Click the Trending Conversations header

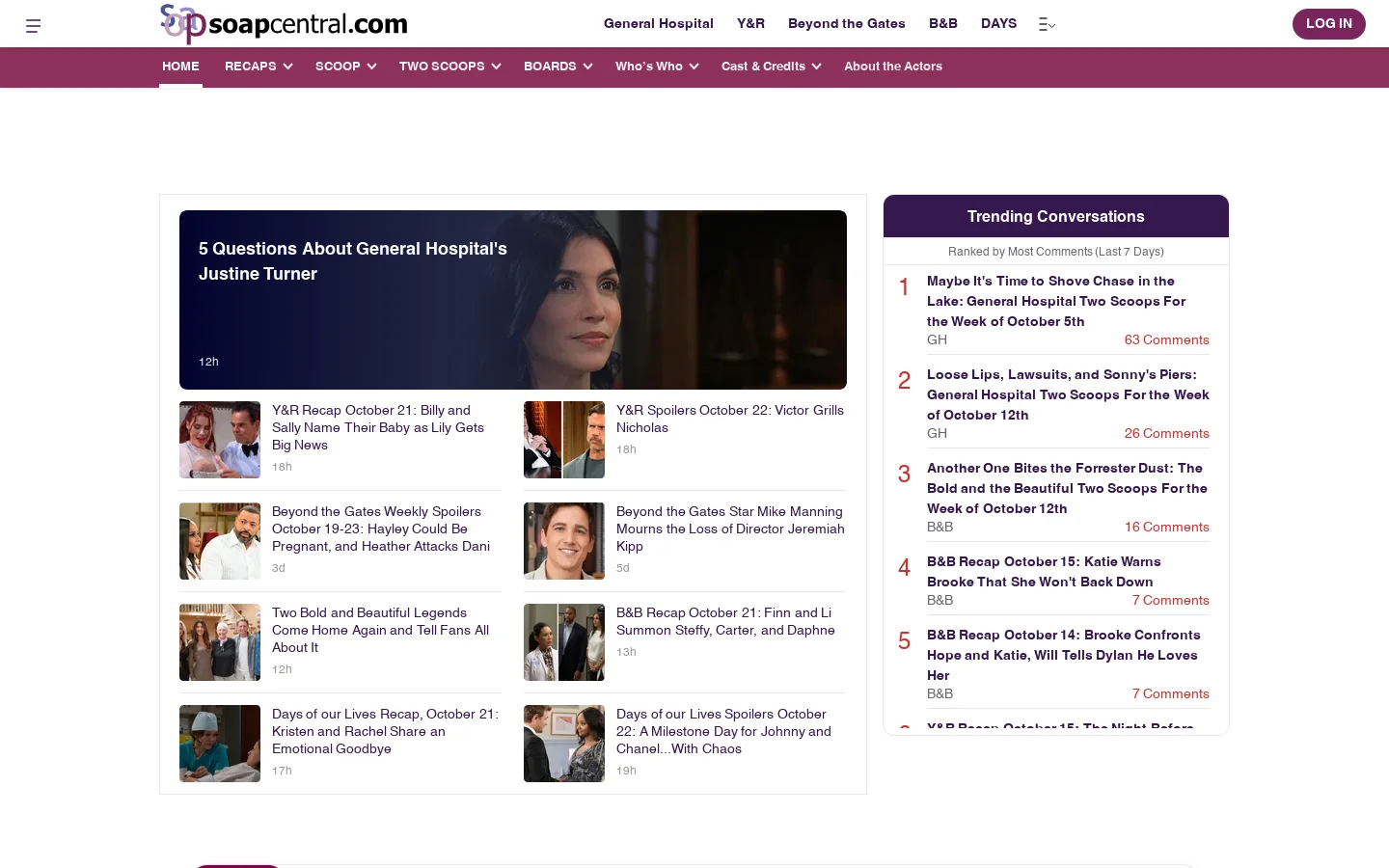(1056, 216)
